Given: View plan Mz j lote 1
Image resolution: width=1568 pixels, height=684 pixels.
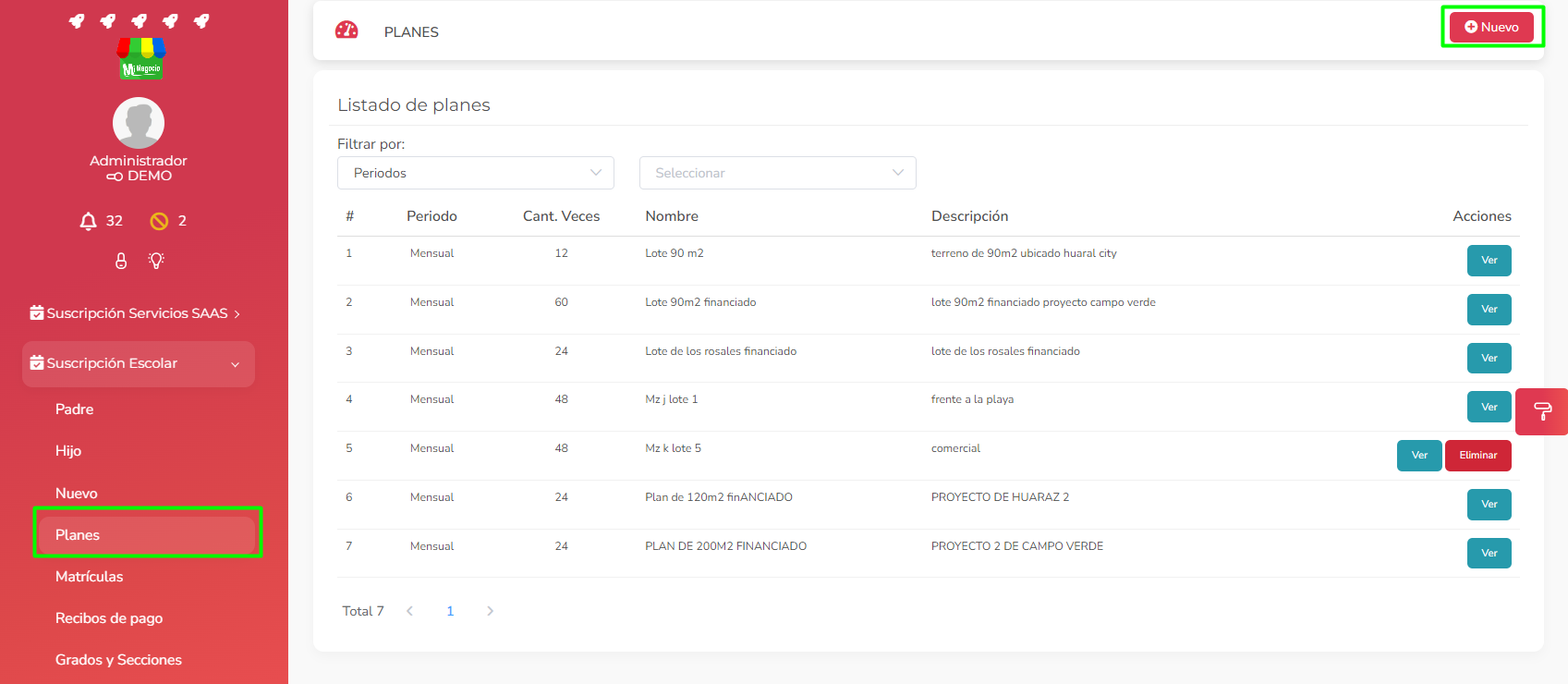Looking at the screenshot, I should tap(1489, 407).
